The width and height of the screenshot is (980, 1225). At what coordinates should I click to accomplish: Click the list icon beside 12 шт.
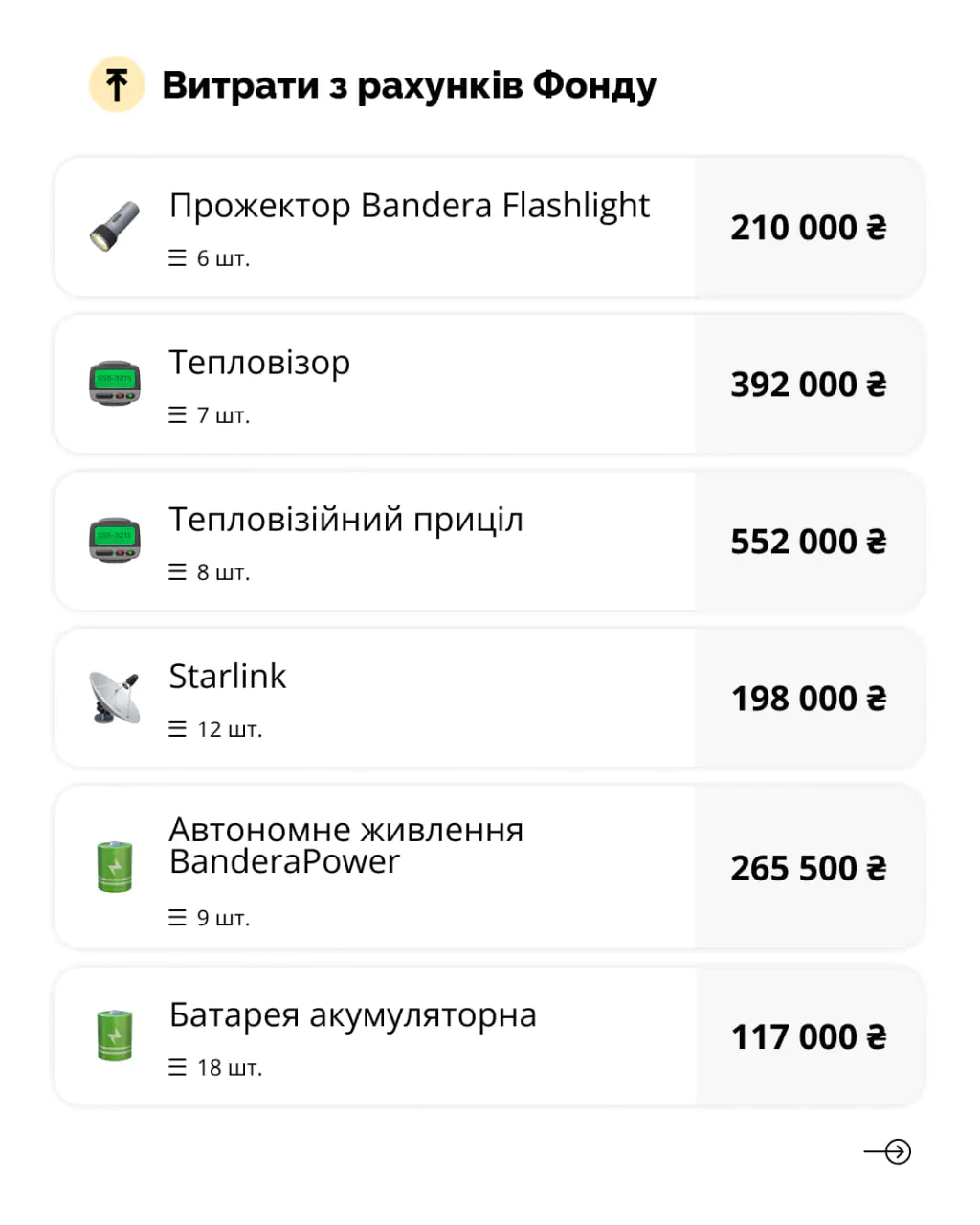click(x=178, y=729)
